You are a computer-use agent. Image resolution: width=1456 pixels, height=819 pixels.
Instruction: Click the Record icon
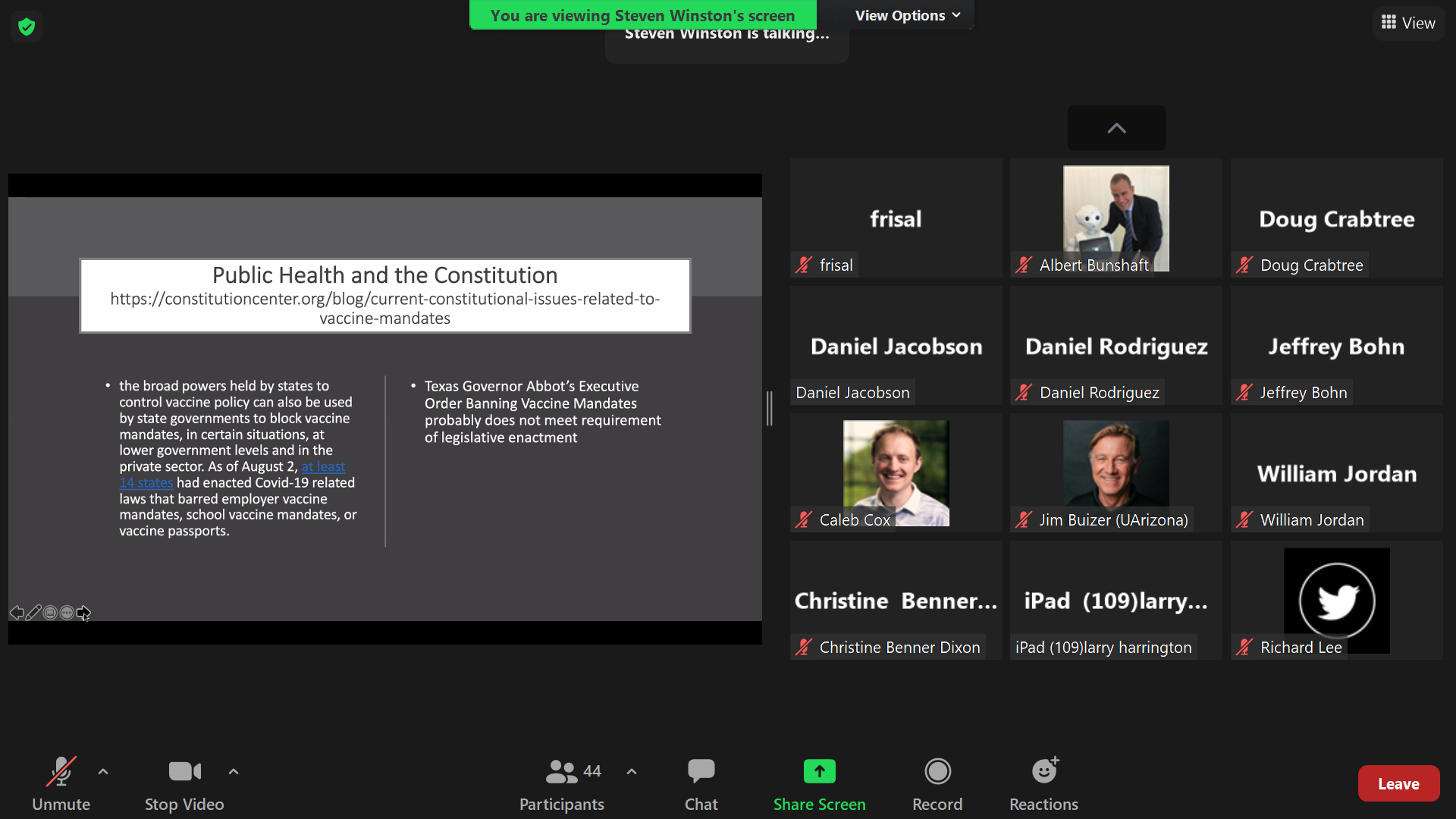937,772
